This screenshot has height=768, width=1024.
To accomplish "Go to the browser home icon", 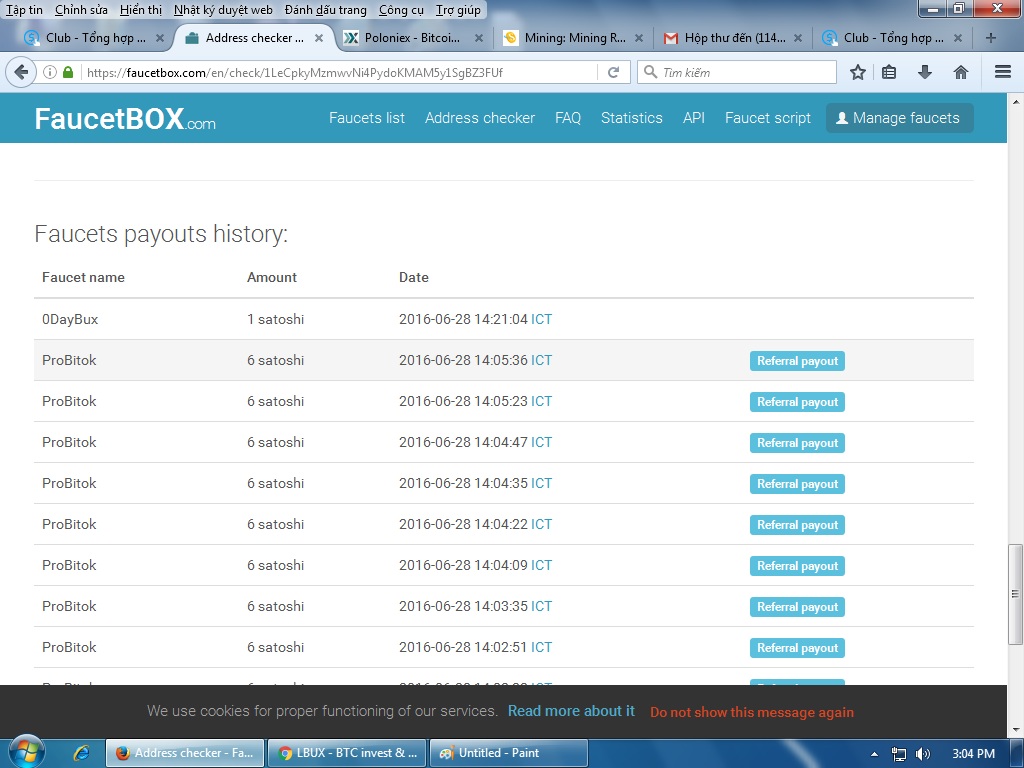I will [960, 73].
